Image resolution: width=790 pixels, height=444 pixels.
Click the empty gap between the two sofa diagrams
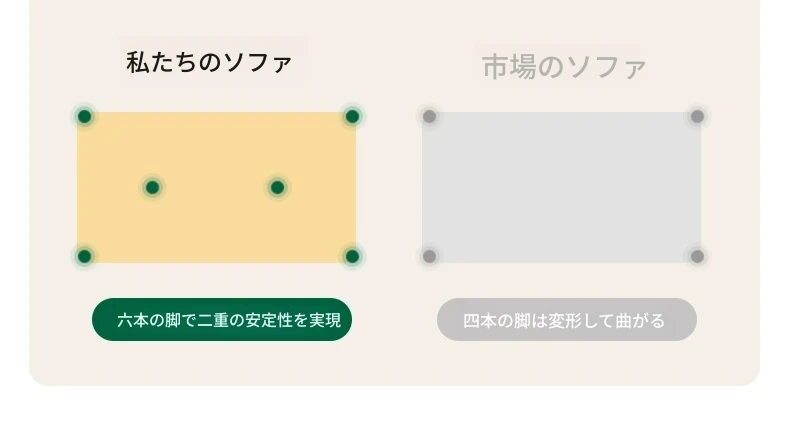point(389,187)
